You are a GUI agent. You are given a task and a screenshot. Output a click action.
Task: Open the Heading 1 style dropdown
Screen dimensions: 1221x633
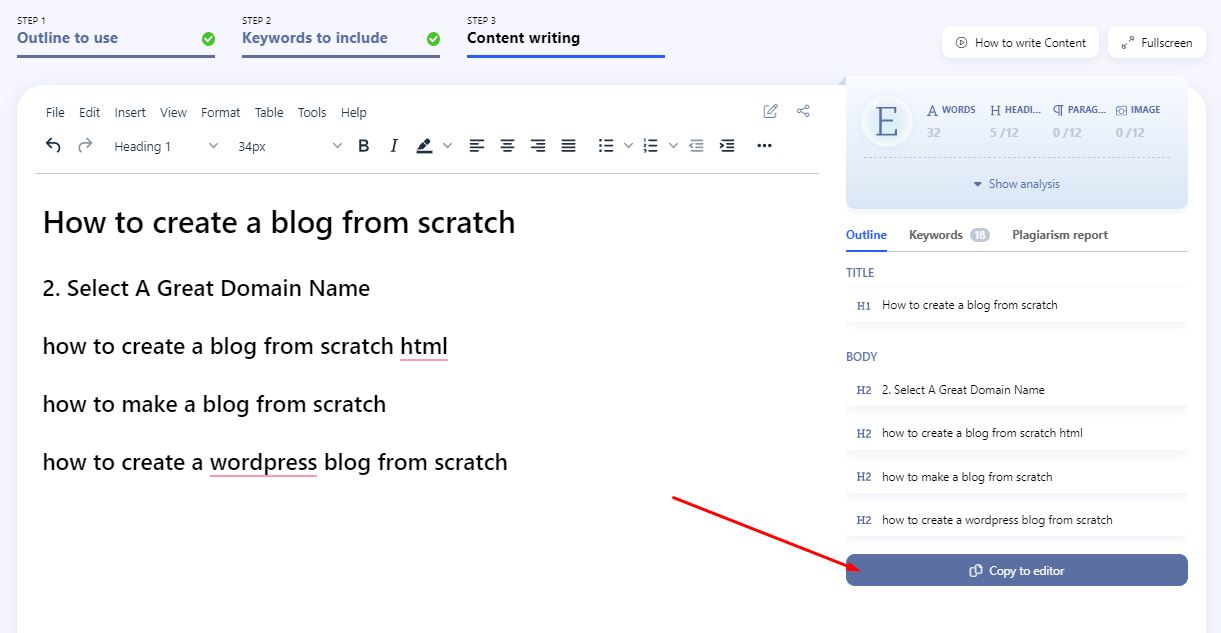coord(166,146)
